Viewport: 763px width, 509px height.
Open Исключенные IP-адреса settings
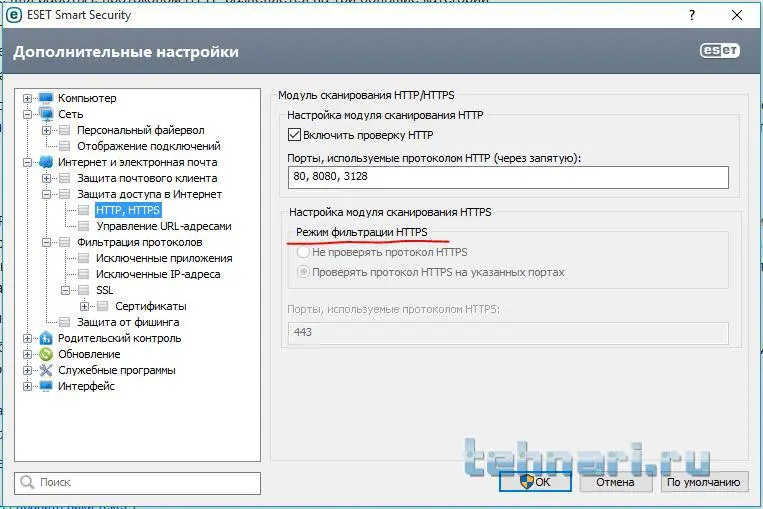coord(158,274)
